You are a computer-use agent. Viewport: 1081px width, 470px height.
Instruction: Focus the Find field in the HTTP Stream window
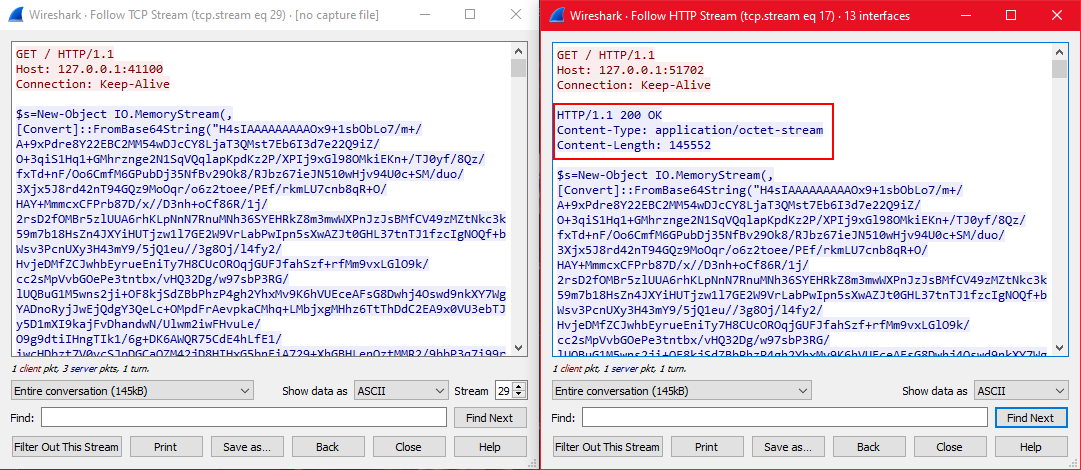click(x=786, y=418)
